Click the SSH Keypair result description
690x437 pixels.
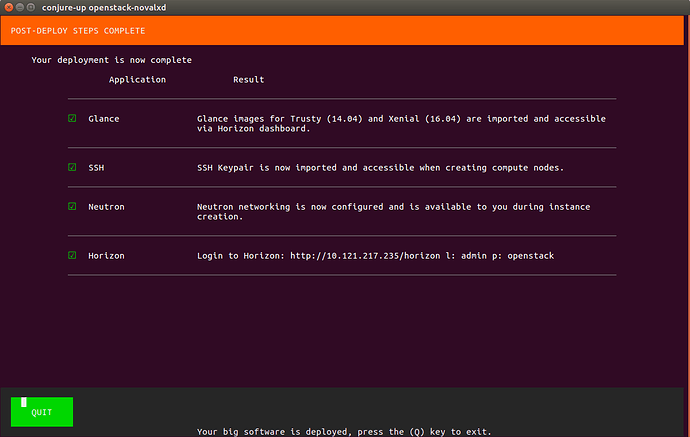click(380, 168)
